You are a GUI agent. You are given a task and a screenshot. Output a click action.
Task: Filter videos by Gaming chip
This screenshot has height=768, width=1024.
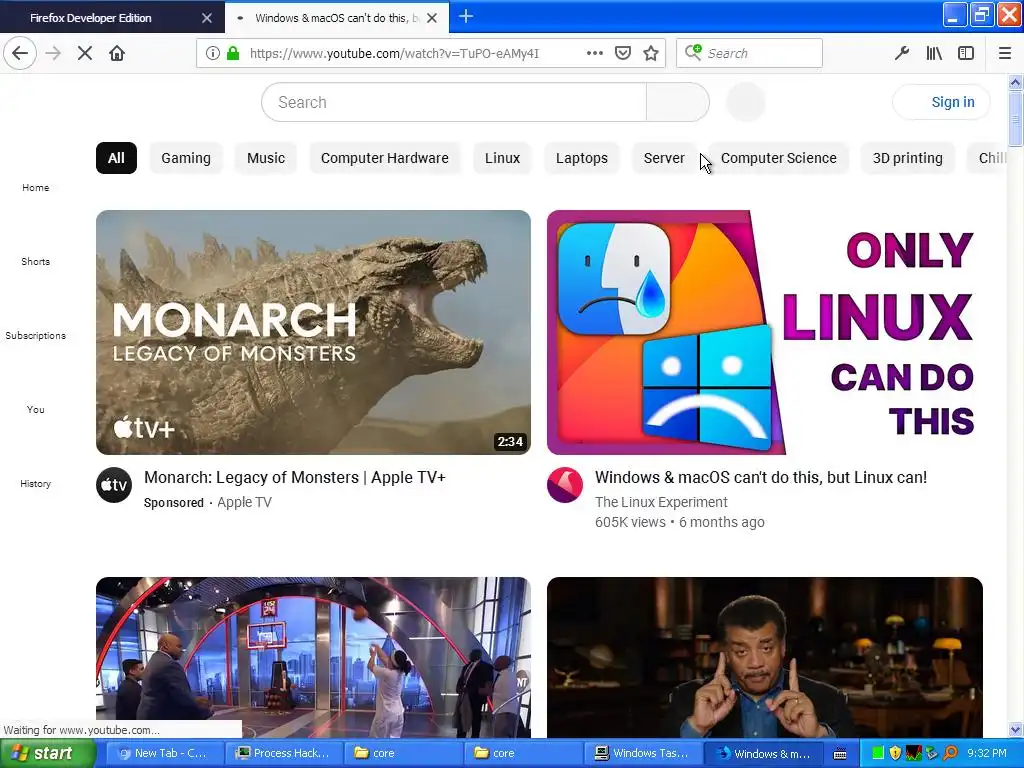tap(186, 158)
